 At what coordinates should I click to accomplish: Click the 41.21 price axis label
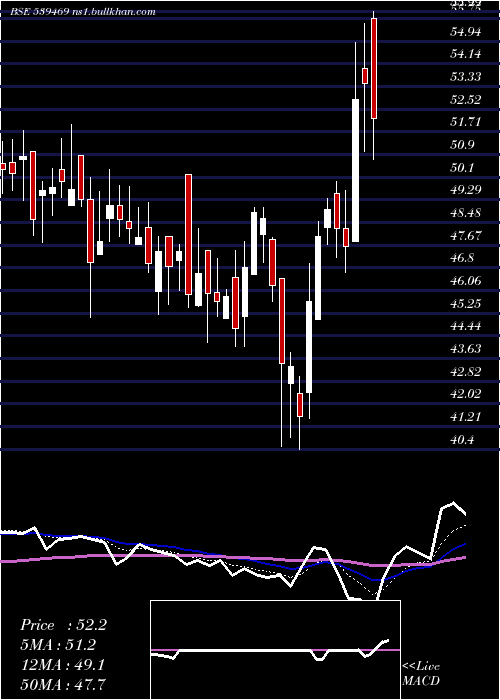tap(466, 417)
